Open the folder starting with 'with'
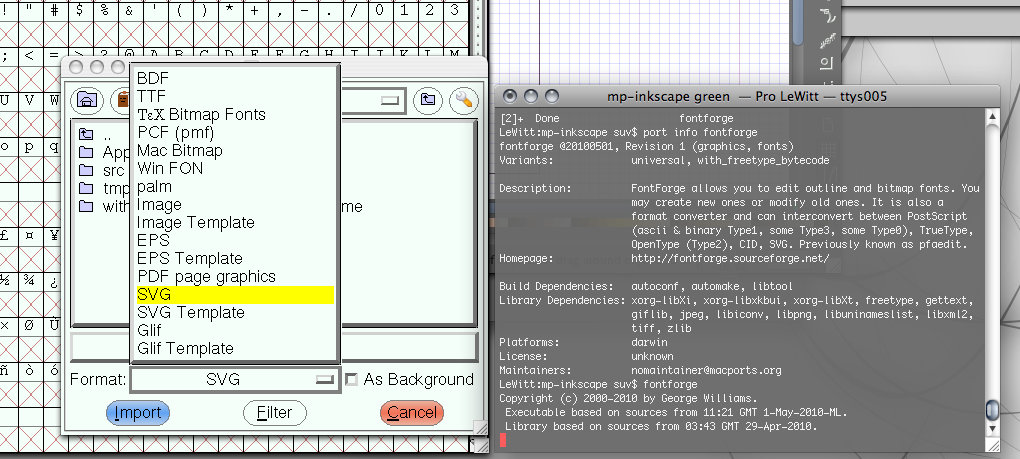The height and width of the screenshot is (459, 1020). point(104,207)
